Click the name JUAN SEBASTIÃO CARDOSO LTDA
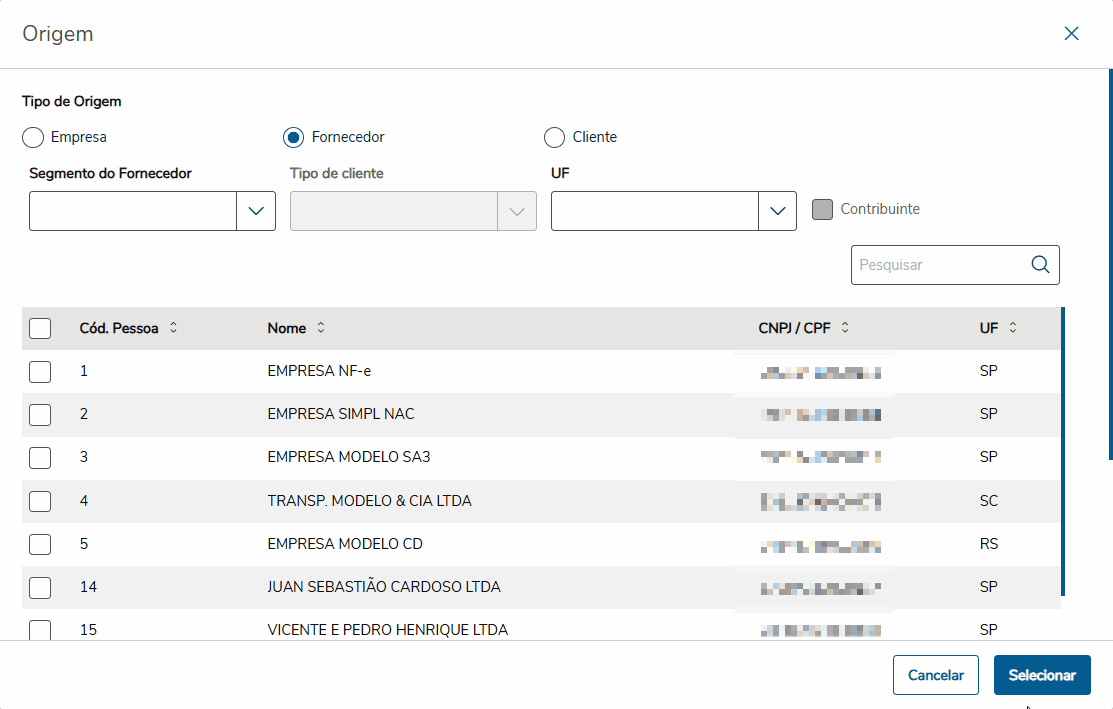 (384, 586)
